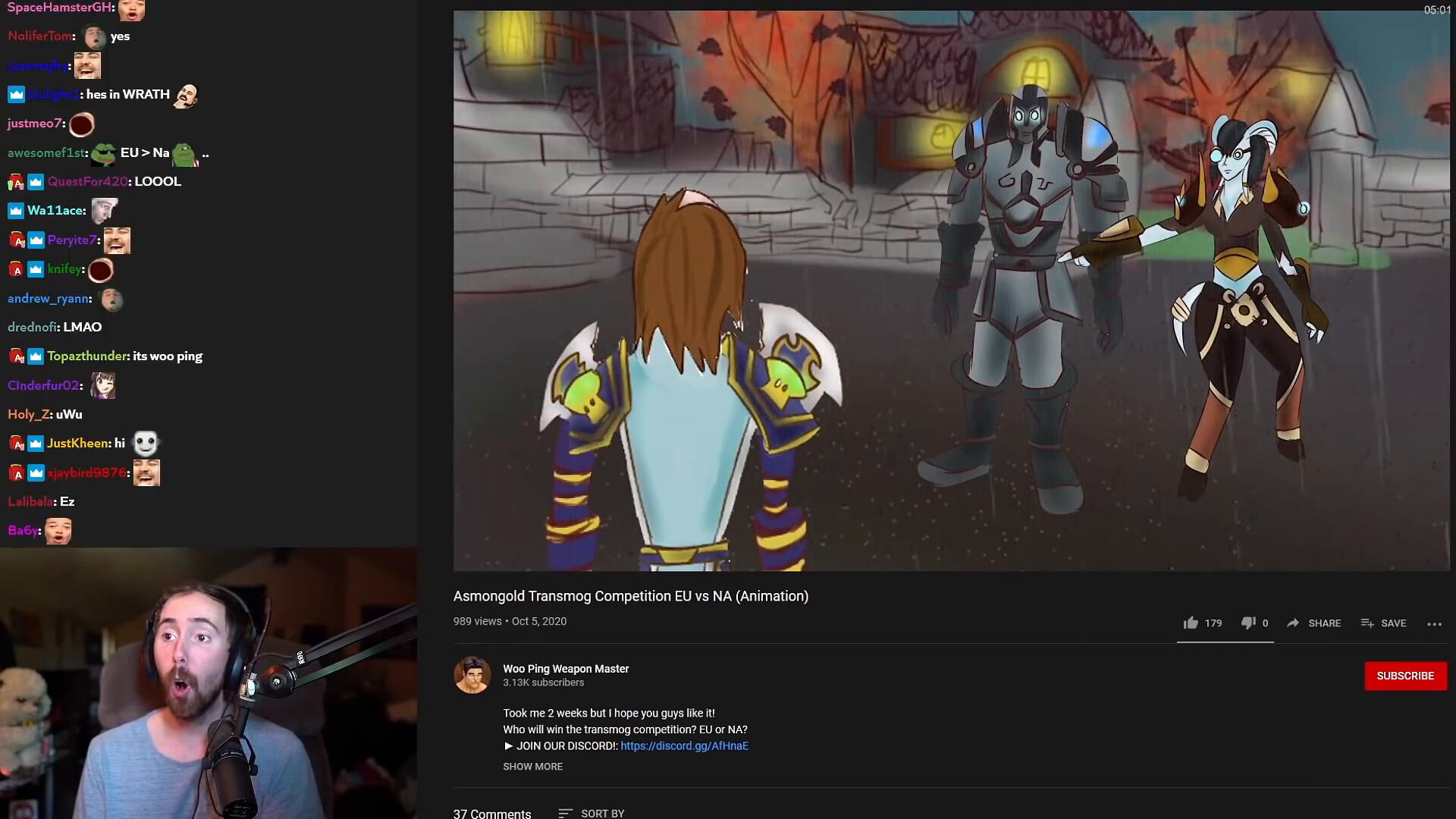Image resolution: width=1456 pixels, height=819 pixels.
Task: Click QuestFor420 username in chat
Action: click(x=87, y=181)
